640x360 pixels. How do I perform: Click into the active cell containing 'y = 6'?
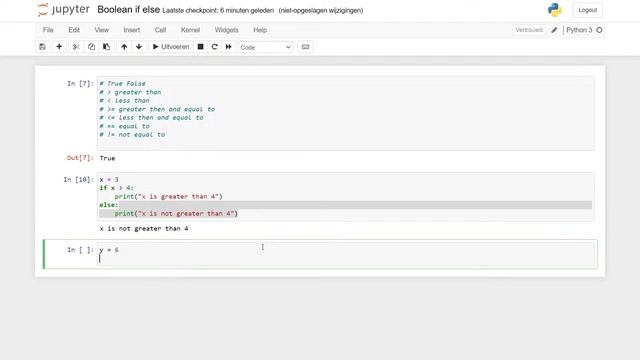[x=346, y=254]
